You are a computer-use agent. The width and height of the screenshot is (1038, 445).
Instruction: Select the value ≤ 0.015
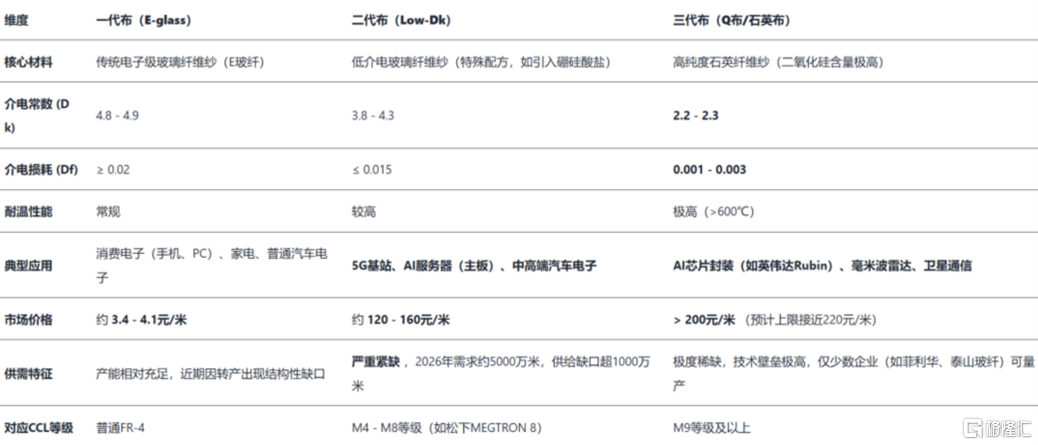click(x=371, y=170)
